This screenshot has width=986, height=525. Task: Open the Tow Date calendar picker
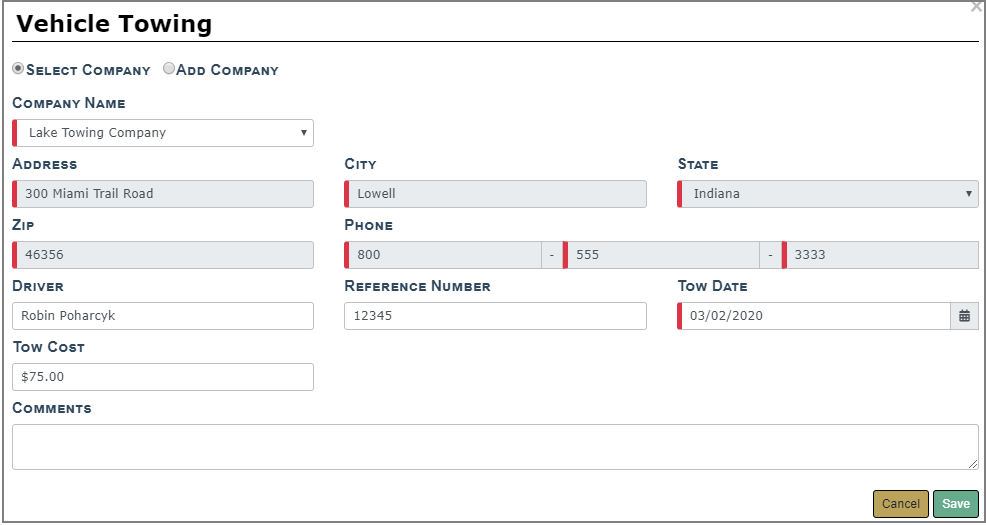pos(964,316)
